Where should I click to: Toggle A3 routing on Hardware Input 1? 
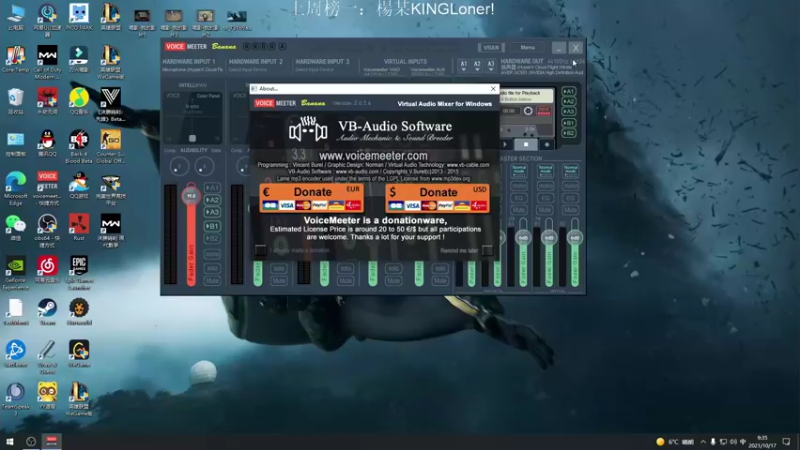[212, 212]
